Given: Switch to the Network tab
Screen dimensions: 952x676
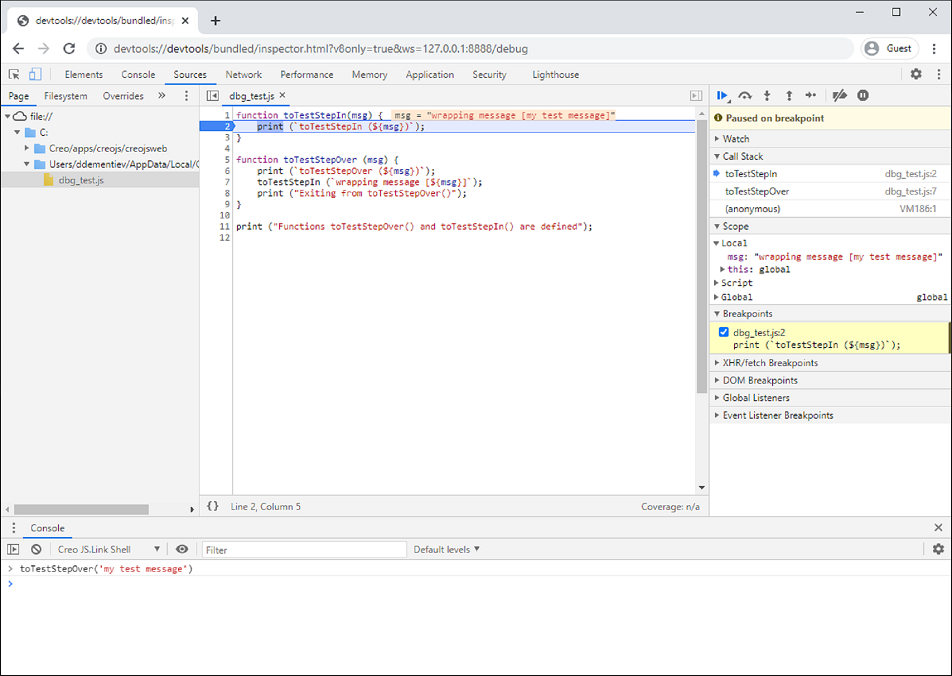Looking at the screenshot, I should (243, 74).
